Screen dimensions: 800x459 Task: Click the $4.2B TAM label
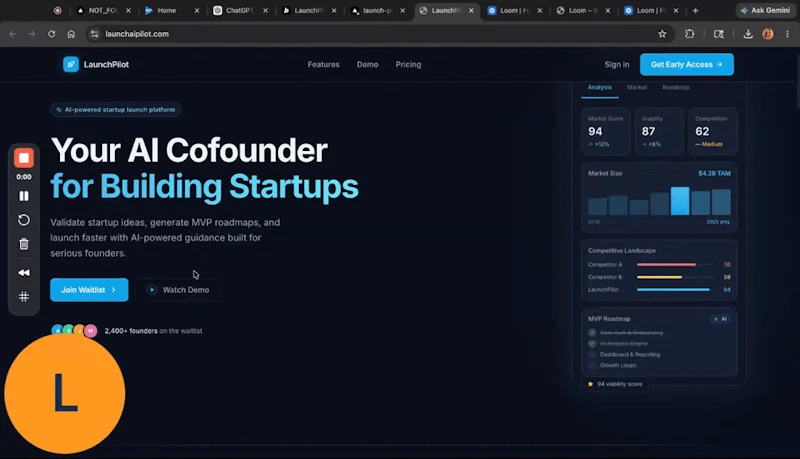coord(714,173)
